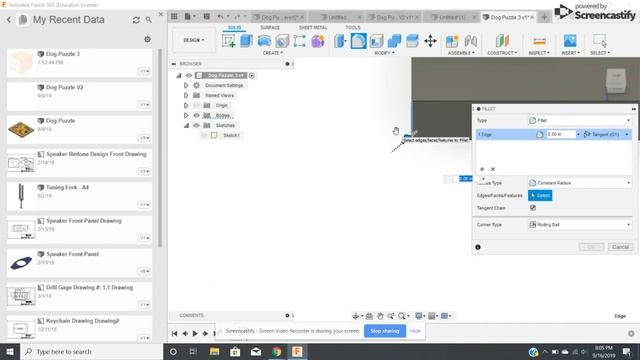Image resolution: width=640 pixels, height=360 pixels.
Task: Toggle visibility of Origin folder
Action: (x=196, y=105)
